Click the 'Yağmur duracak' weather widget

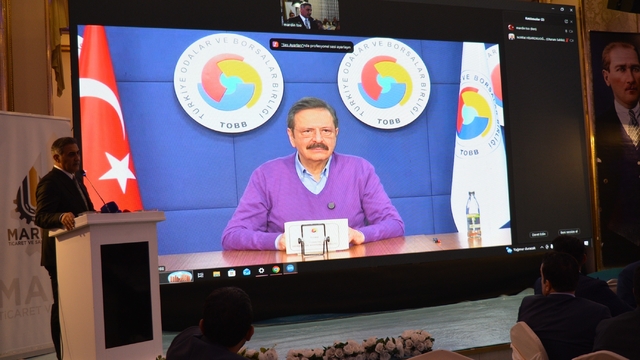click(521, 249)
